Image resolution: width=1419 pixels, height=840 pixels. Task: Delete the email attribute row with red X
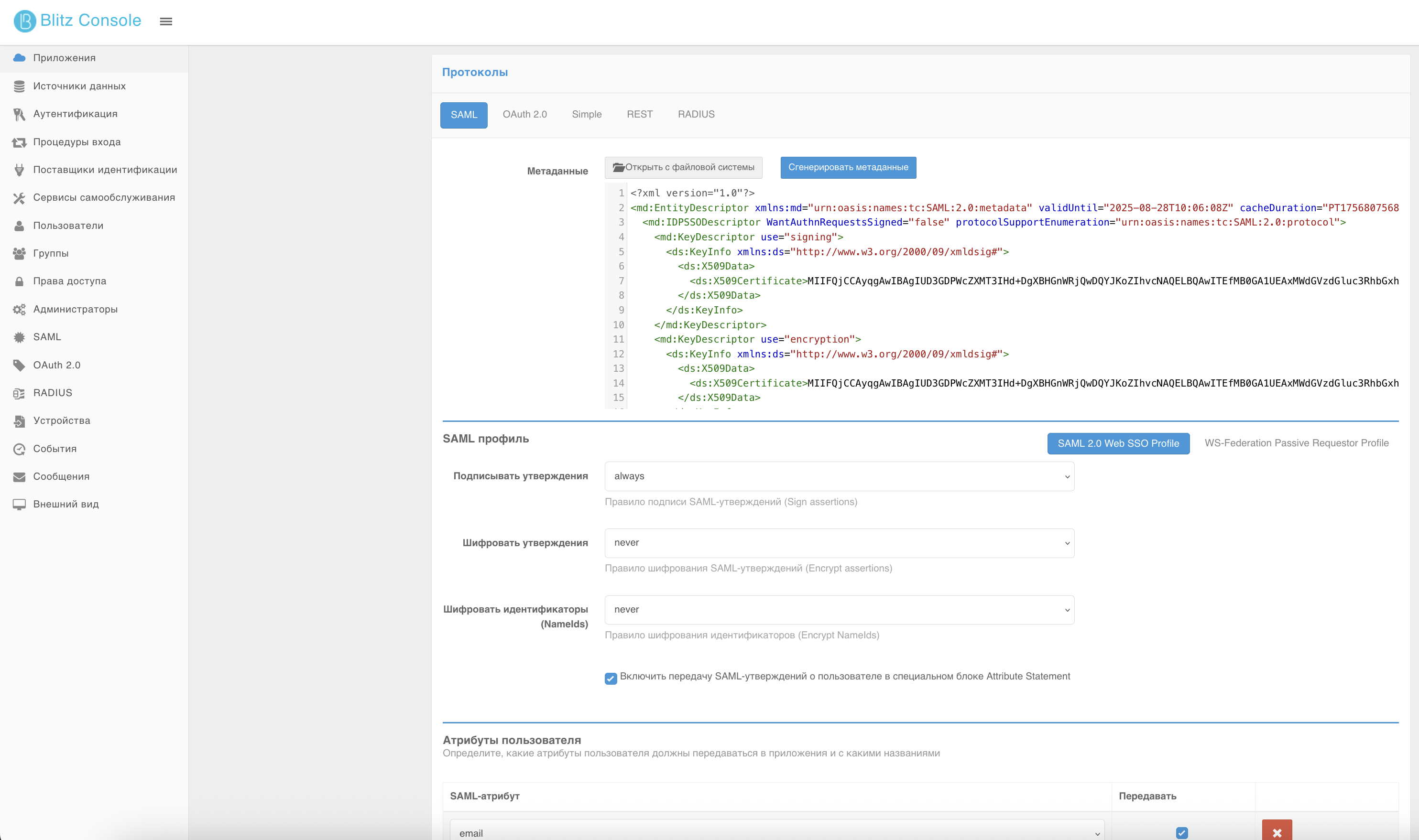coord(1277,831)
